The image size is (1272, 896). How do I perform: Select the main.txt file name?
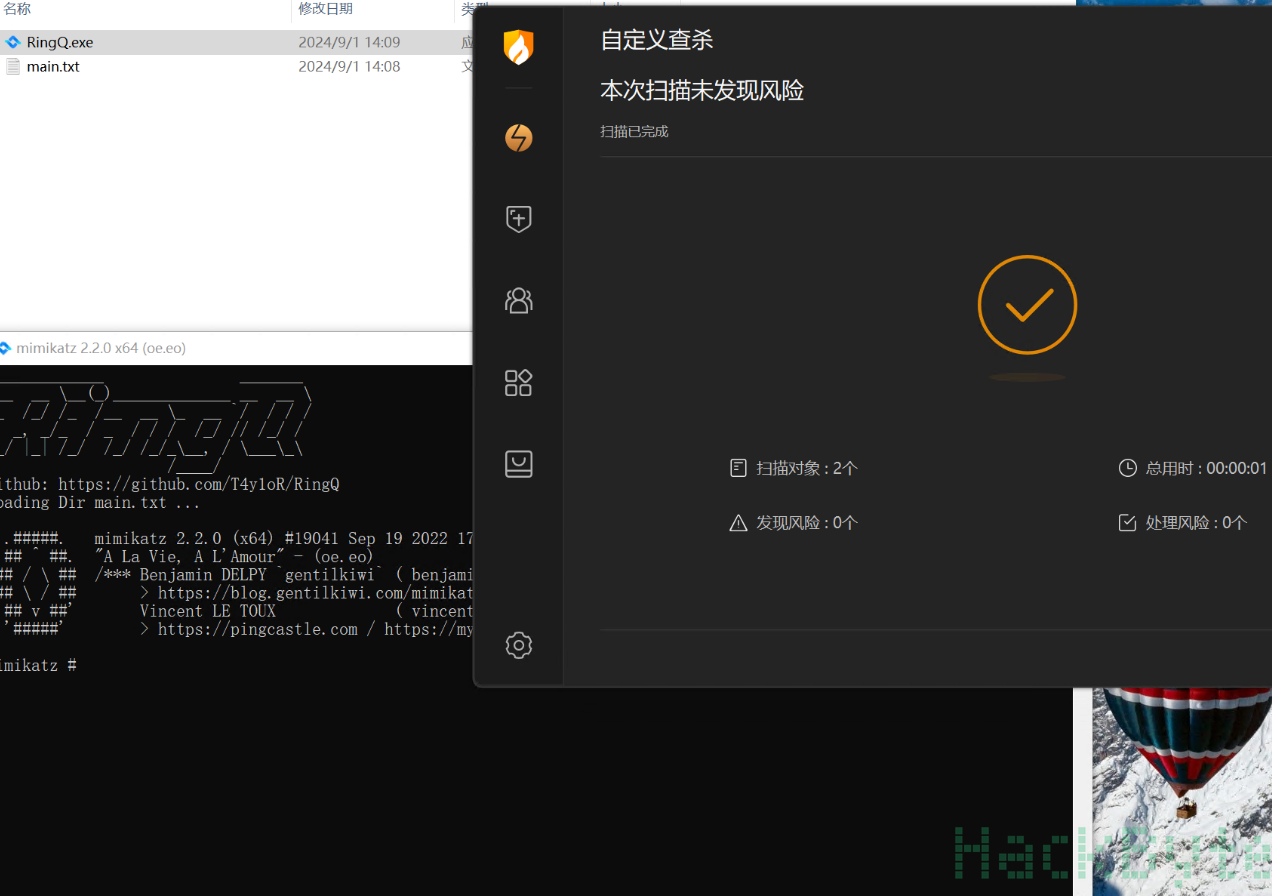click(53, 67)
